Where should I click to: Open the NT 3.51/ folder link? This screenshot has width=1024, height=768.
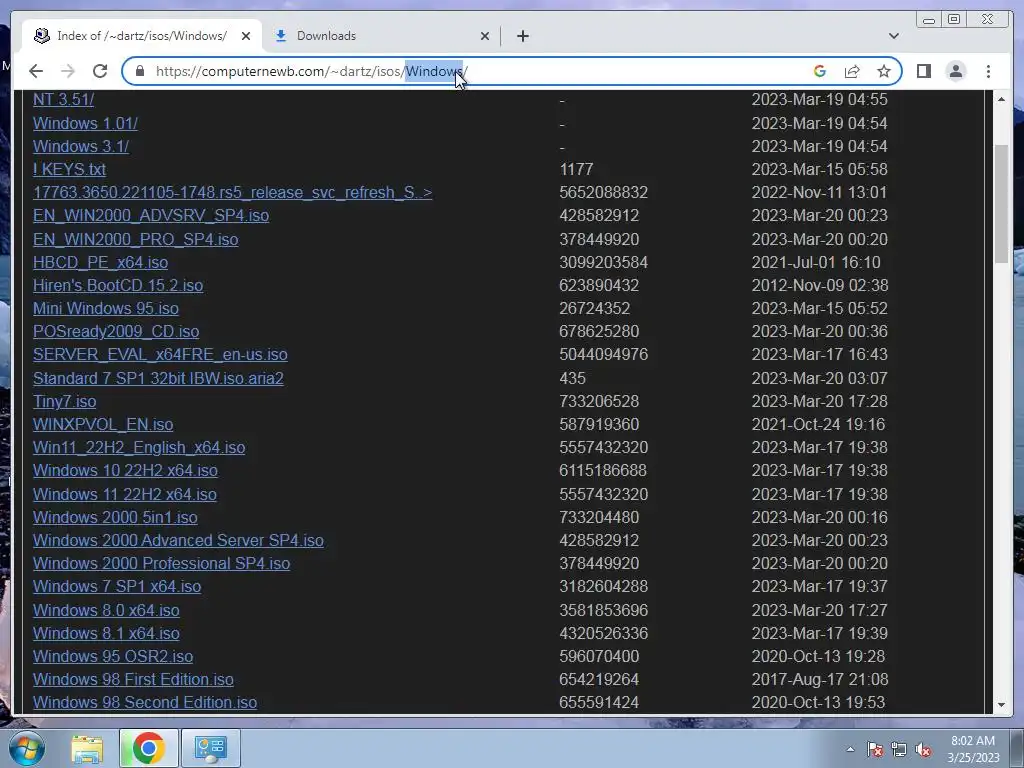coord(63,99)
